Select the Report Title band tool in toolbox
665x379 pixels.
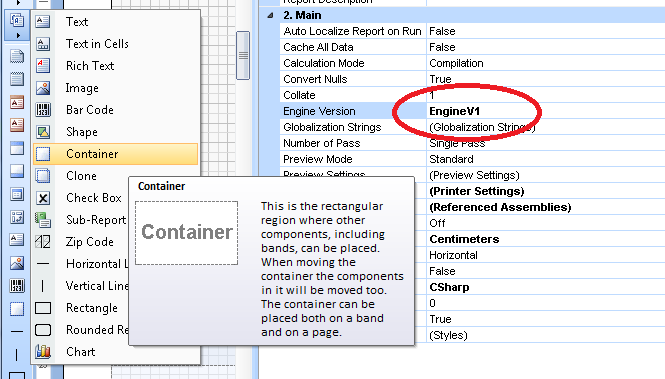tap(17, 102)
